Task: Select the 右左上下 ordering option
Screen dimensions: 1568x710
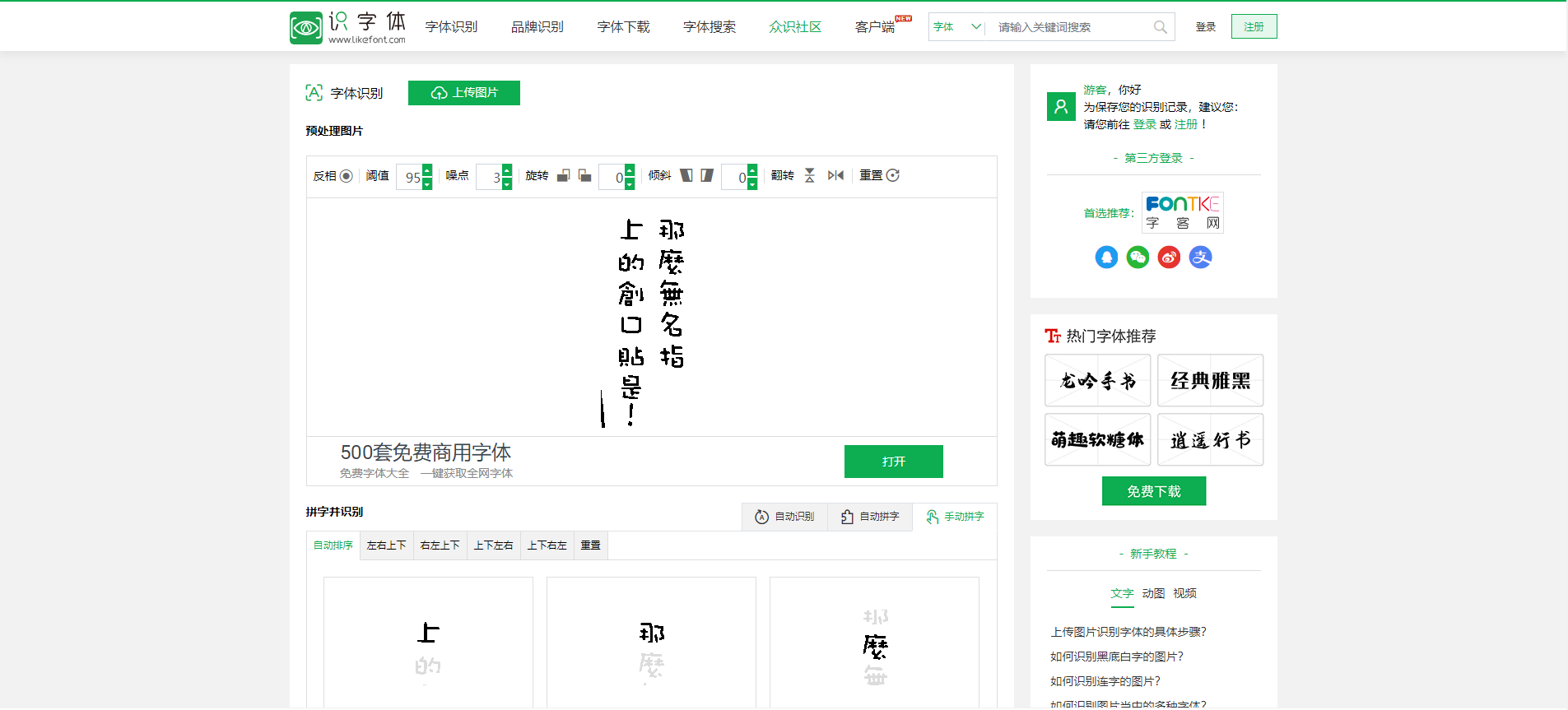Action: point(440,545)
